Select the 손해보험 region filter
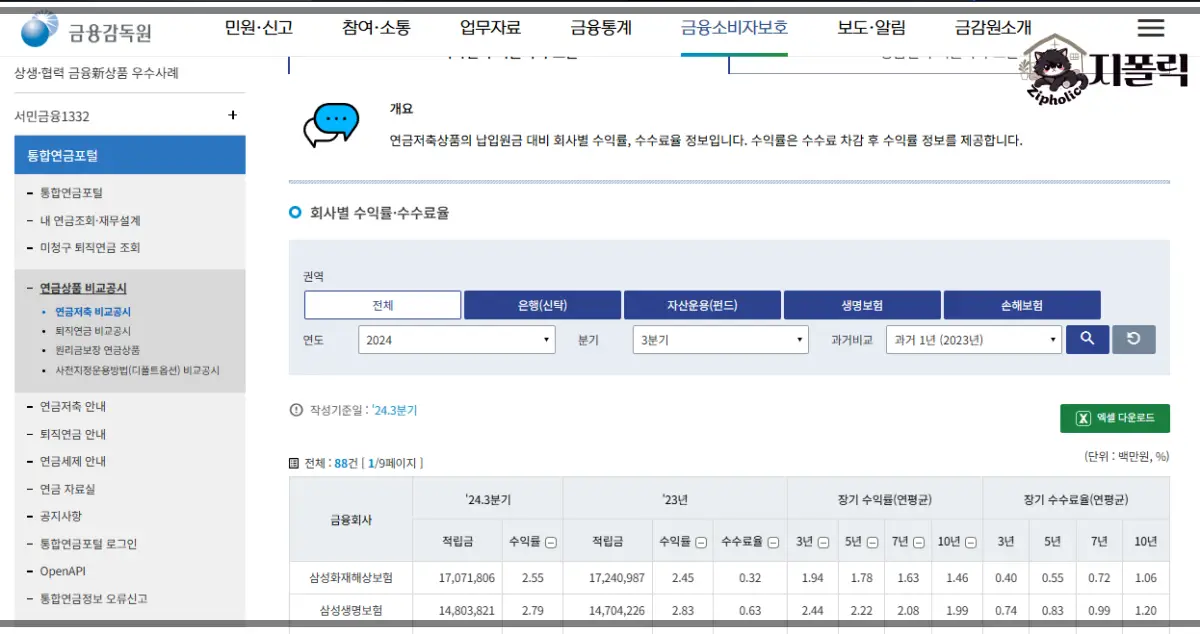1200x634 pixels. click(x=1022, y=305)
